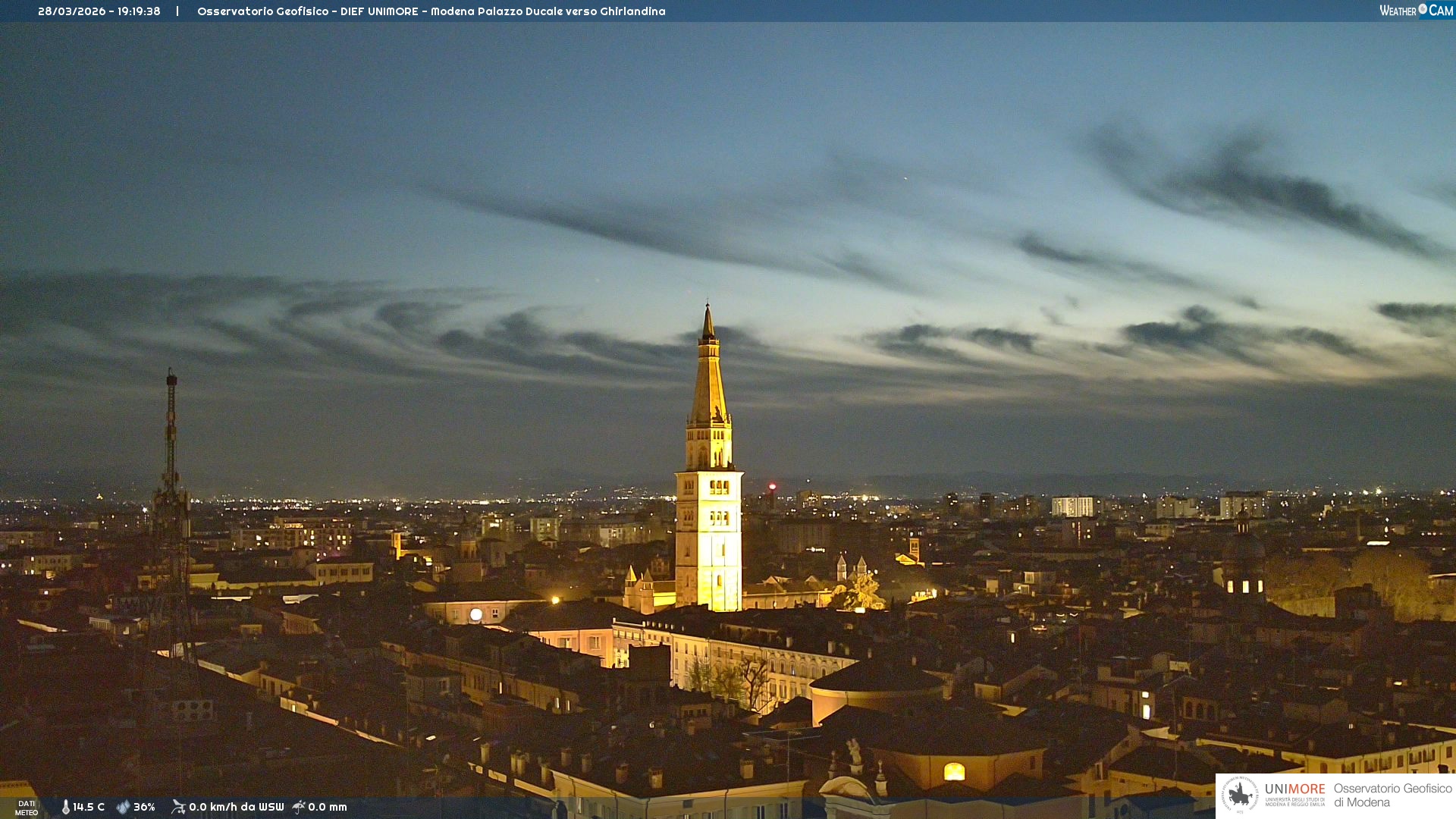Click the blue CAM logo badge

(x=1440, y=11)
